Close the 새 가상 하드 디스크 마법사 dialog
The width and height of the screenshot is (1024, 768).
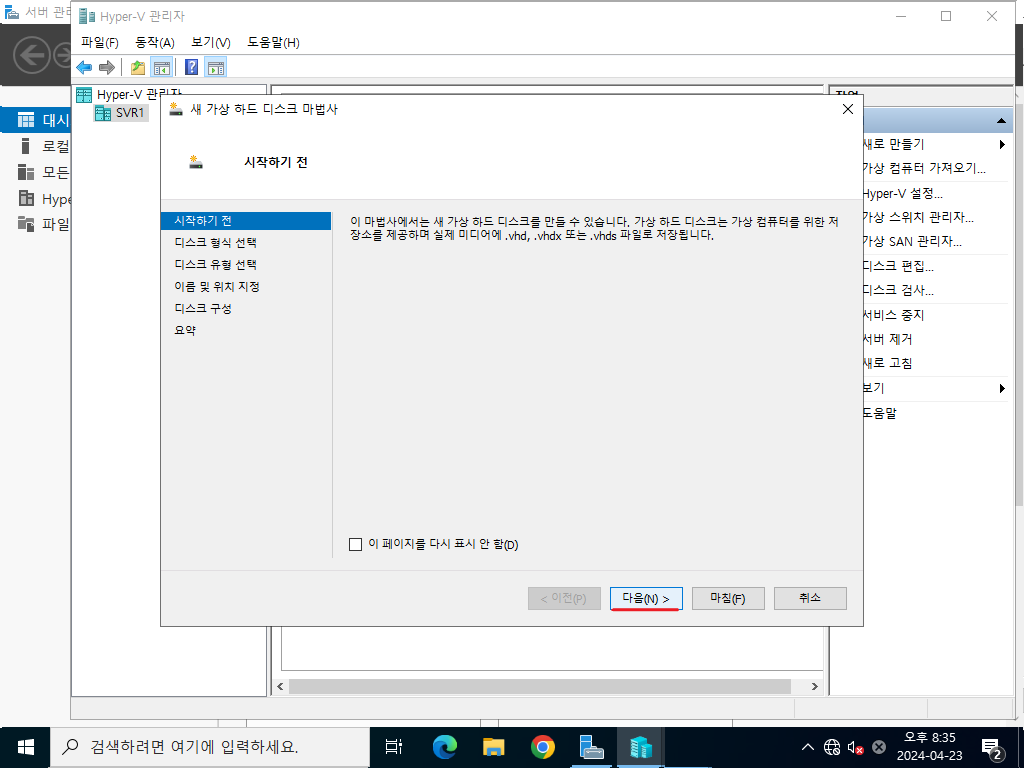click(x=848, y=109)
